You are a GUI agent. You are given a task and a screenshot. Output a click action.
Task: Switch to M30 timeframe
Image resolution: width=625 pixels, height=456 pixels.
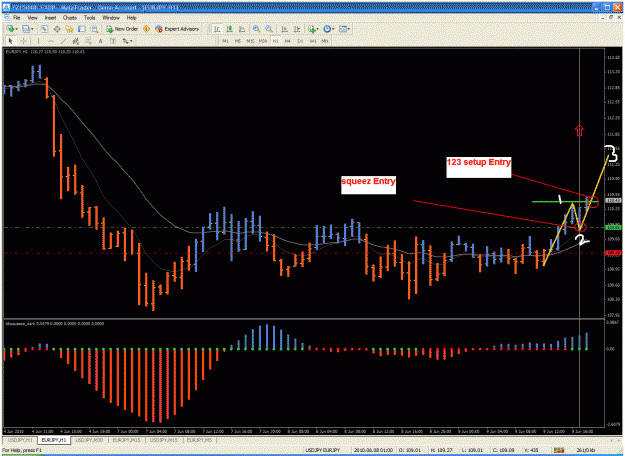263,41
